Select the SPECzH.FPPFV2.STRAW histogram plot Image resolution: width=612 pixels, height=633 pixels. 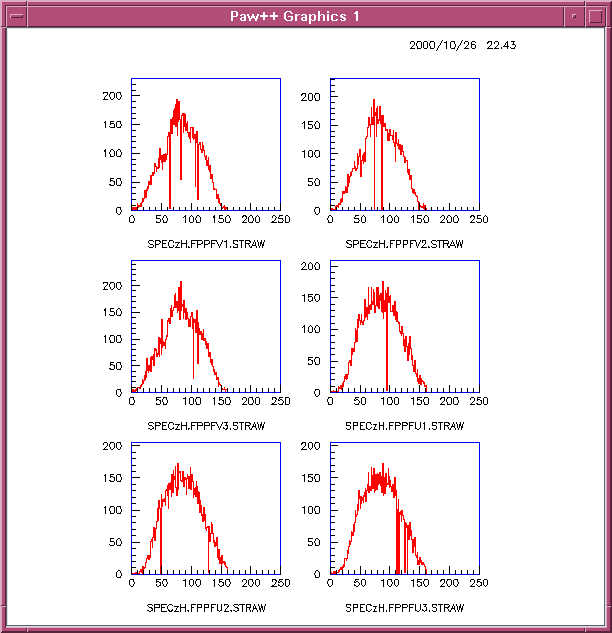[x=405, y=144]
